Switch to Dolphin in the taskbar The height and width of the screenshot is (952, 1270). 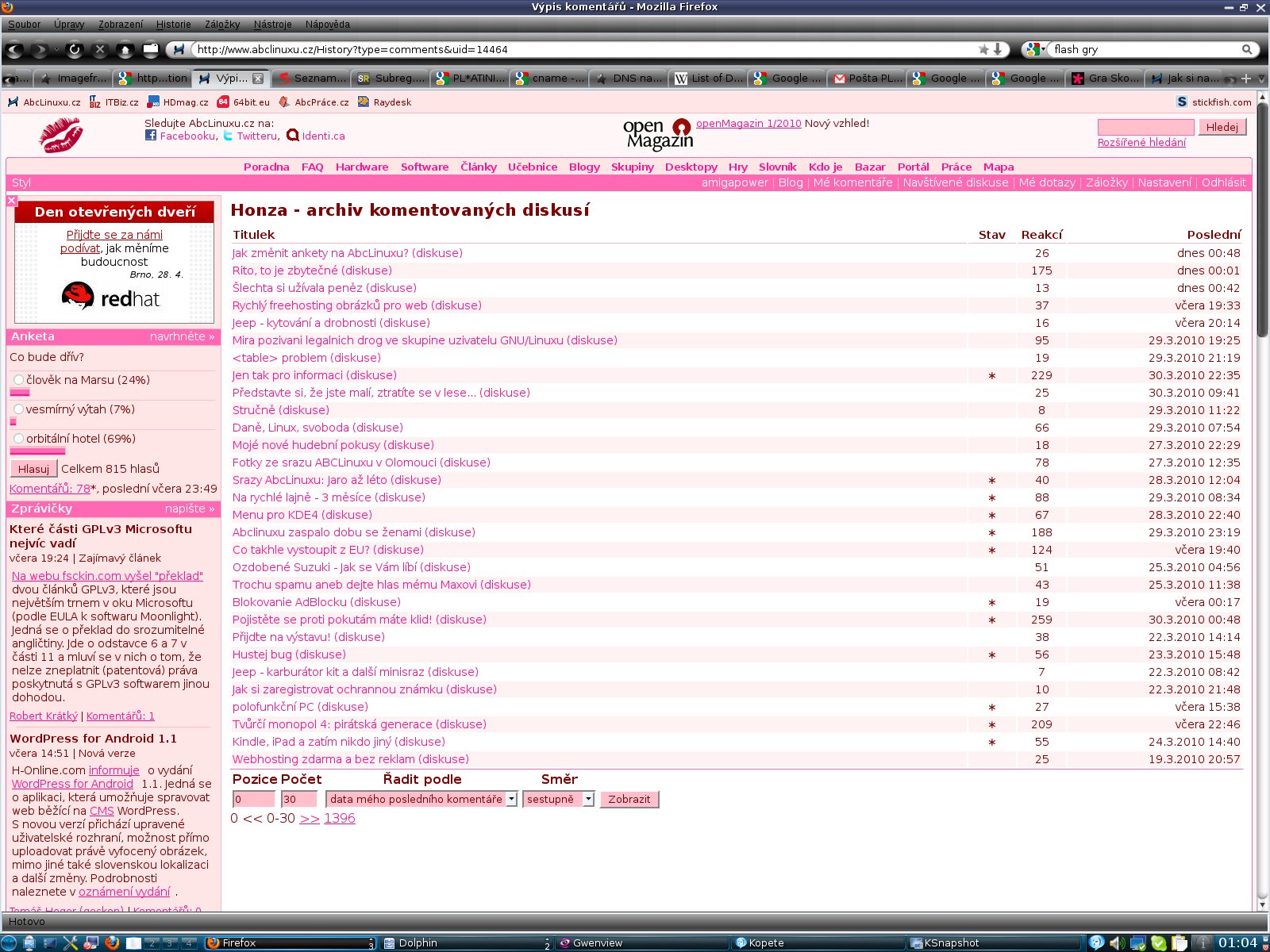pos(467,943)
